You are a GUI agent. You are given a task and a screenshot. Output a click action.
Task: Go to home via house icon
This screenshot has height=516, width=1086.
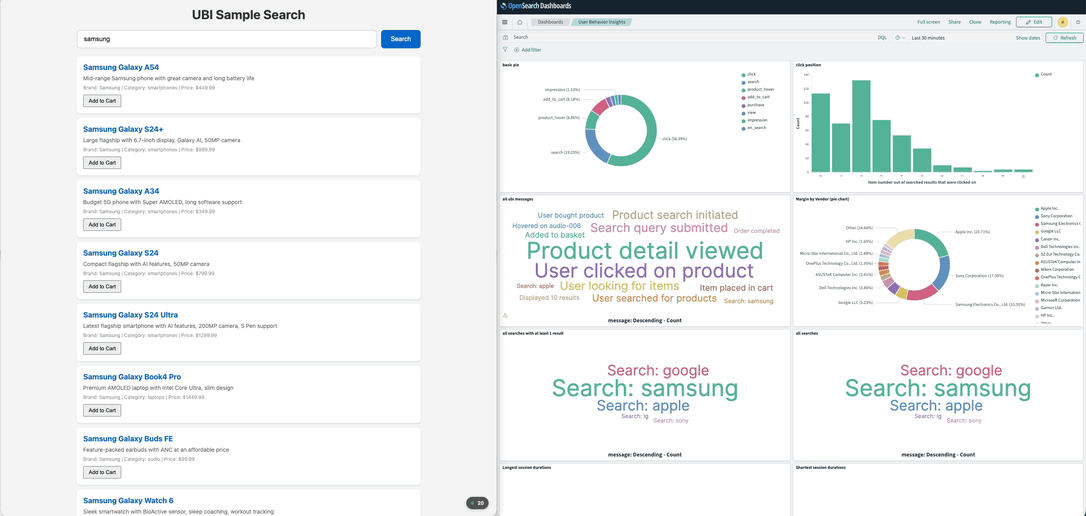click(519, 22)
